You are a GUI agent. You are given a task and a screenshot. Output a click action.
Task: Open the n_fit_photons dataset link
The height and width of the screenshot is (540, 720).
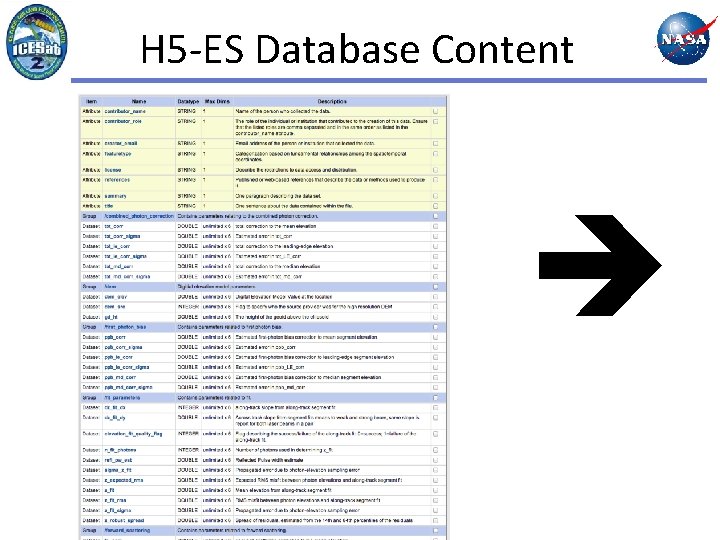120,450
